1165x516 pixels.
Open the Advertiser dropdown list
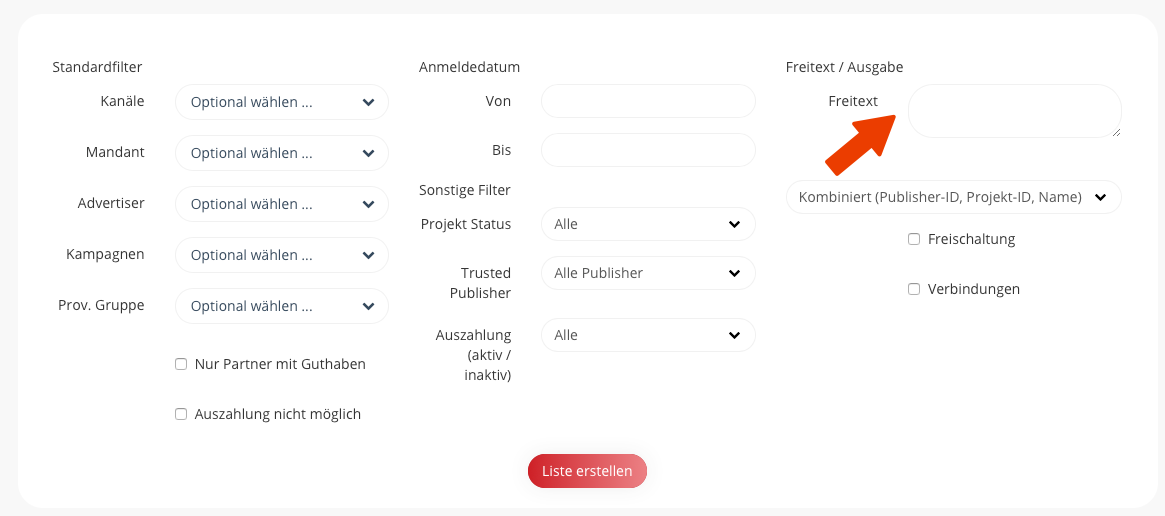[281, 204]
